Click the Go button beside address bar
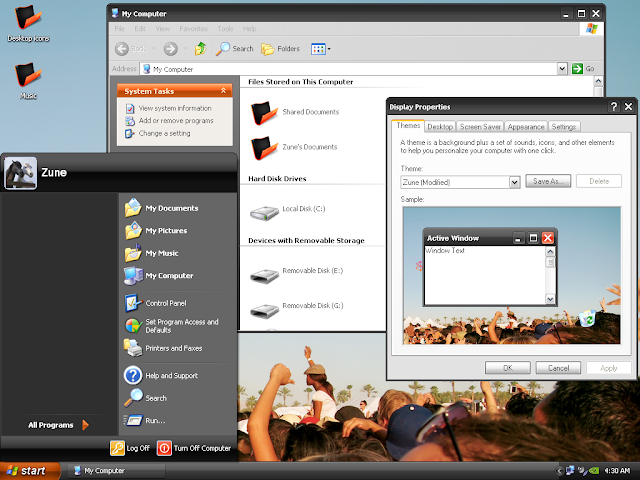 [583, 69]
